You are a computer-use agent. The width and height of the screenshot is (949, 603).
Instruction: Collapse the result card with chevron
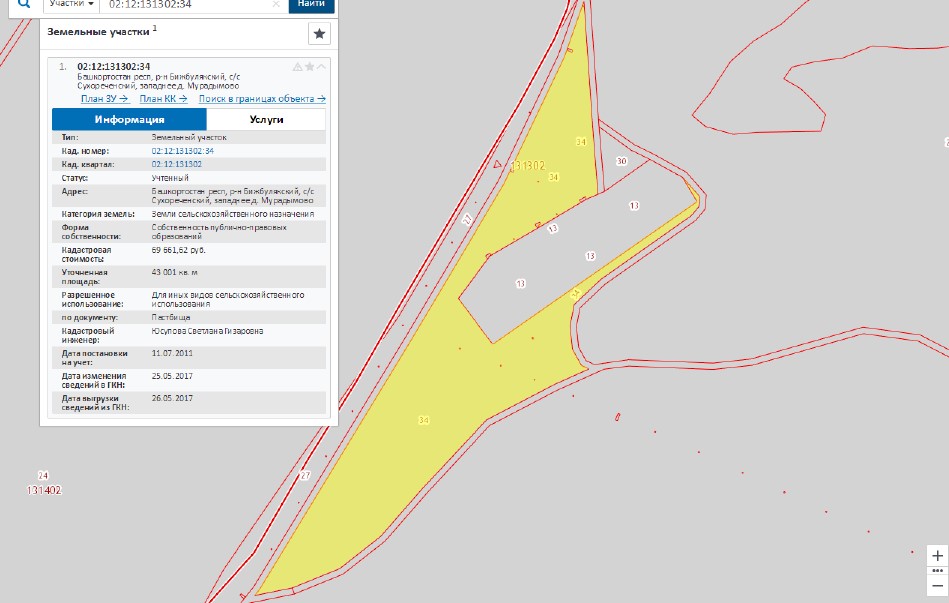[x=321, y=67]
